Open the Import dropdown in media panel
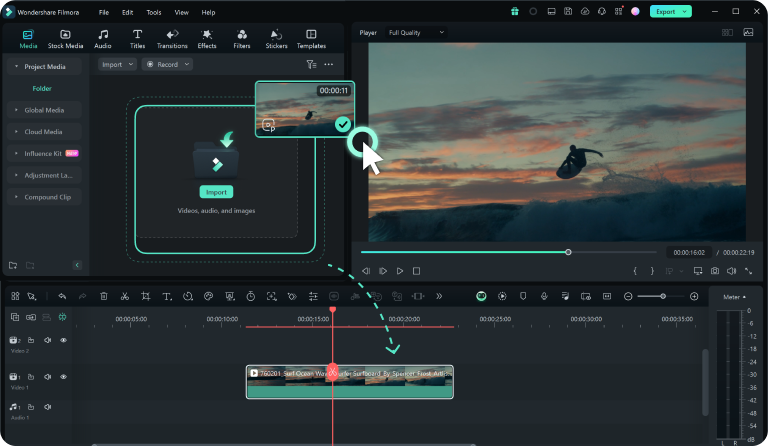 click(117, 64)
